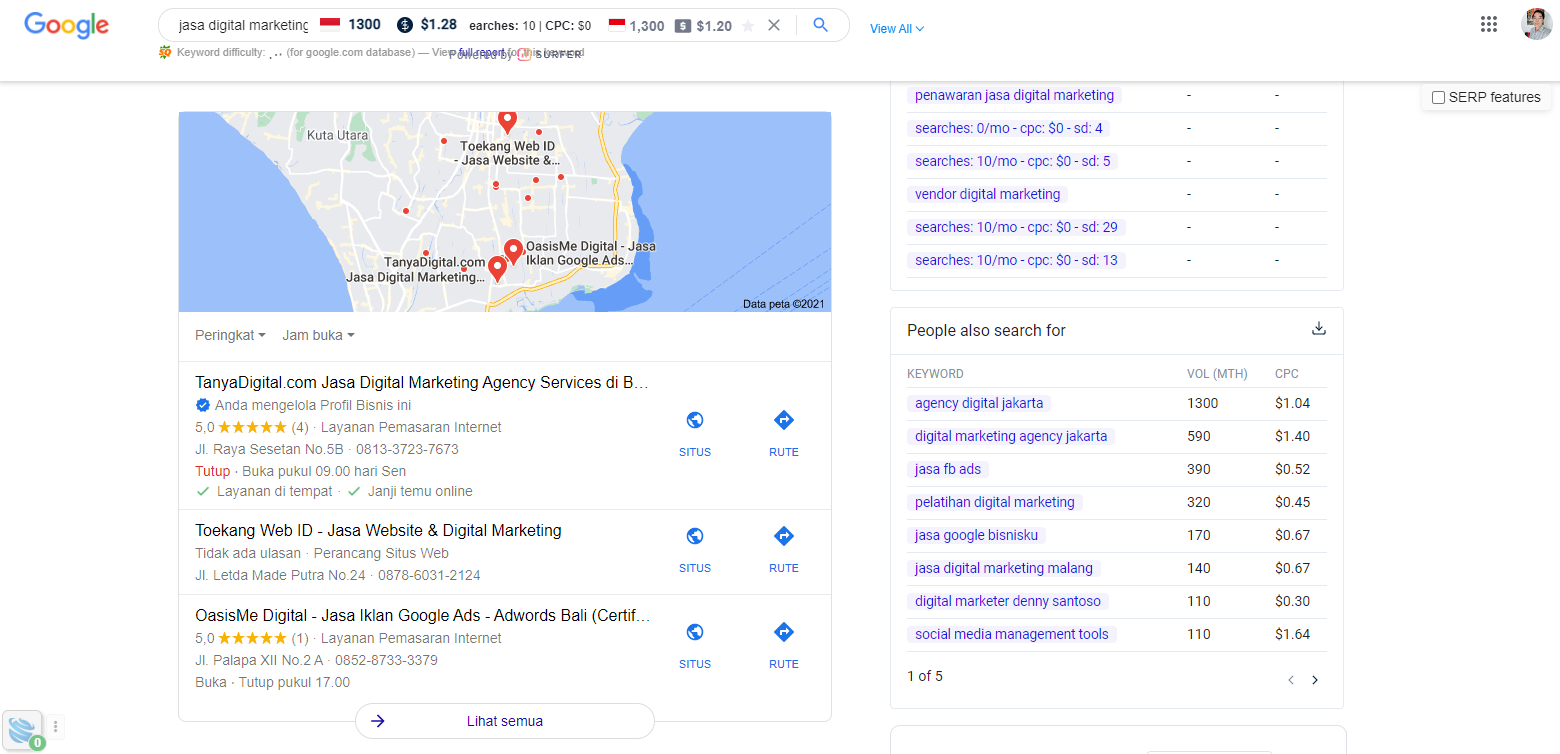
Task: Click the $1.04 CPC value
Action: (x=1292, y=403)
